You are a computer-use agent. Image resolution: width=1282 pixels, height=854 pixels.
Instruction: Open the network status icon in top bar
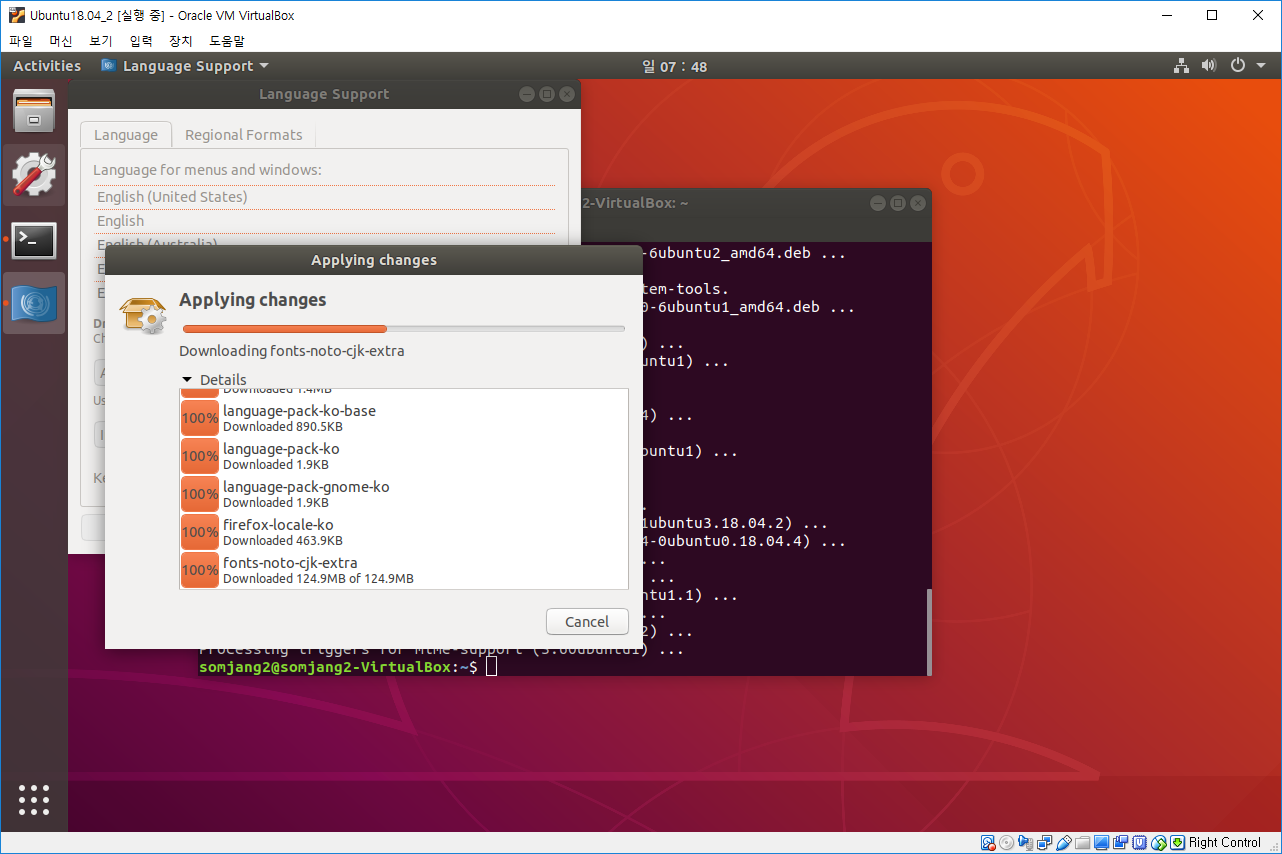(1181, 66)
